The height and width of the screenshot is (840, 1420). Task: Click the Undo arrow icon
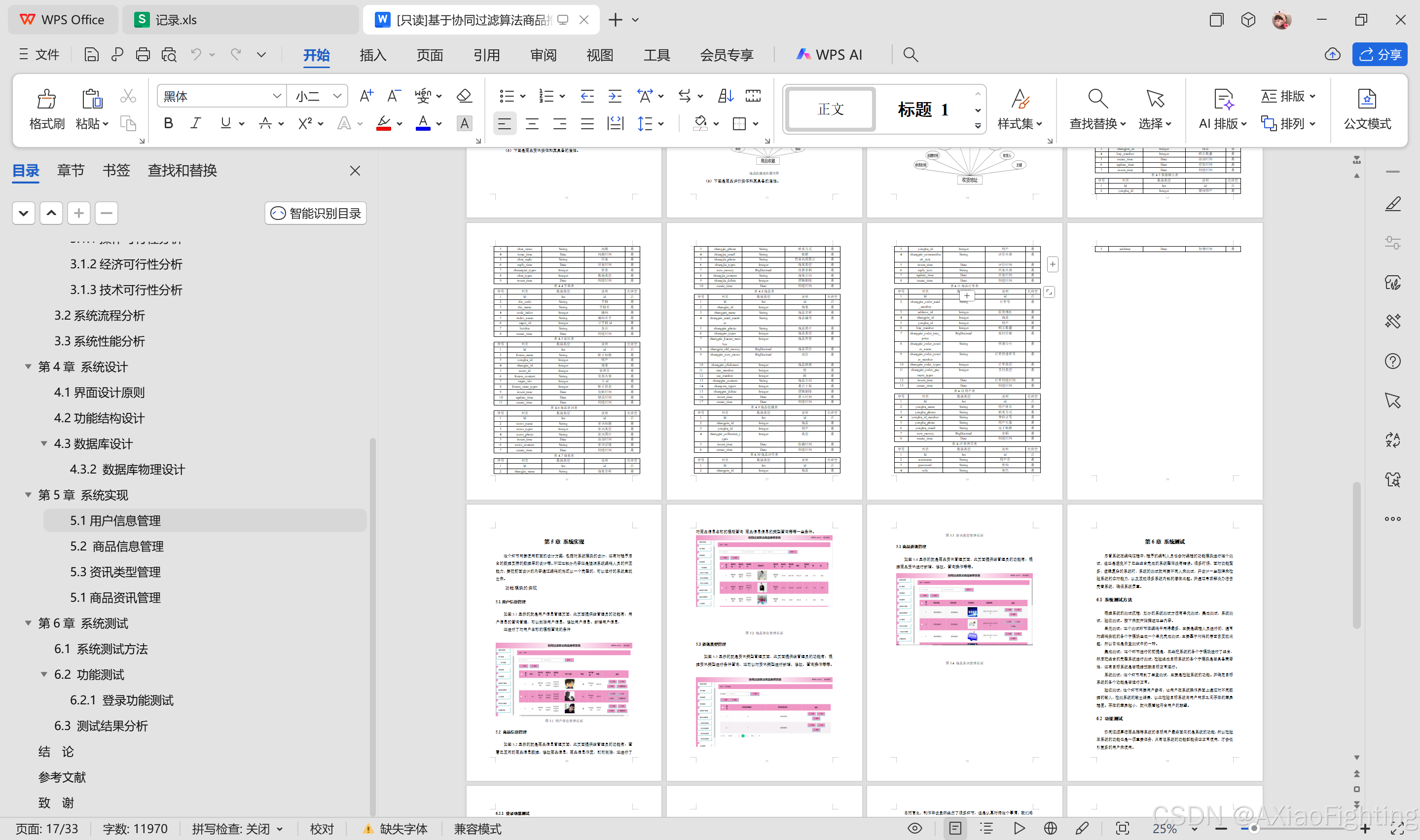pyautogui.click(x=196, y=54)
